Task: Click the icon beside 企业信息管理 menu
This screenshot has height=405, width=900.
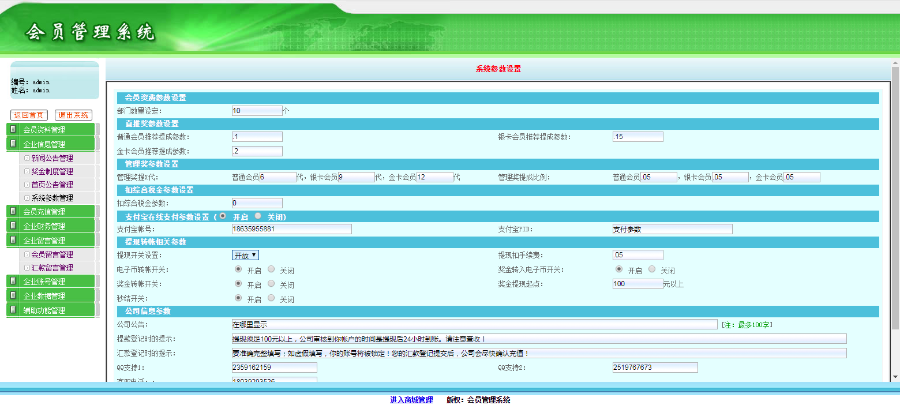Action: 13,144
